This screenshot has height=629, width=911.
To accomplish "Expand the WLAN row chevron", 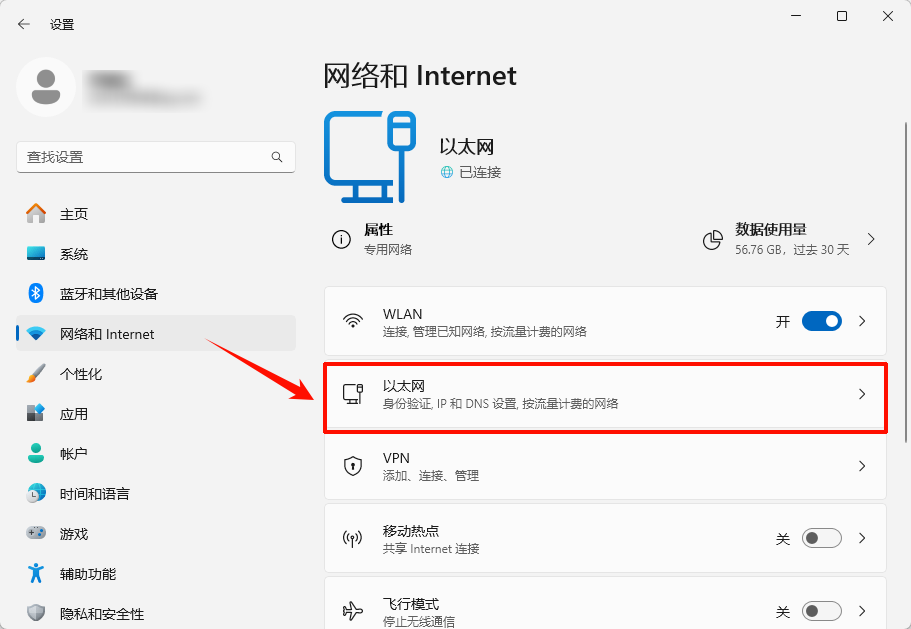I will coord(861,320).
